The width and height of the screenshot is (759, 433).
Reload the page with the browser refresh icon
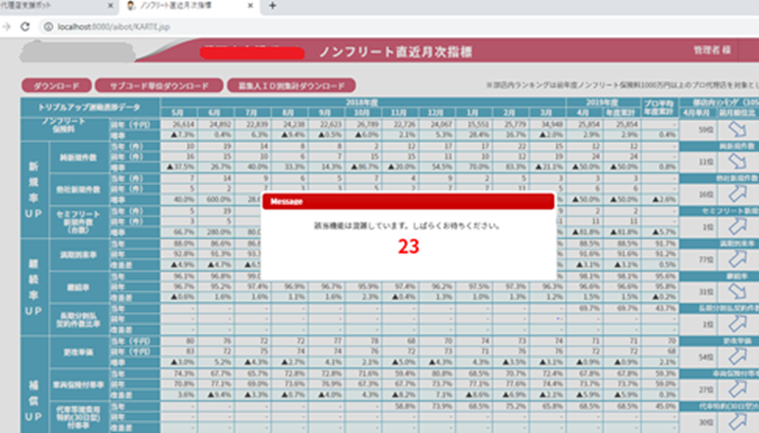(24, 26)
